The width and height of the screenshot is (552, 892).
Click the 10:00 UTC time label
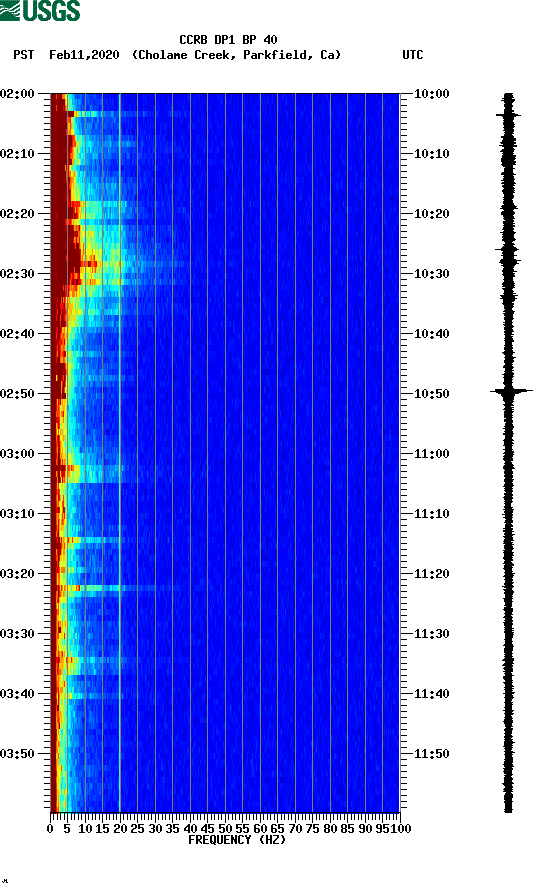[x=431, y=94]
